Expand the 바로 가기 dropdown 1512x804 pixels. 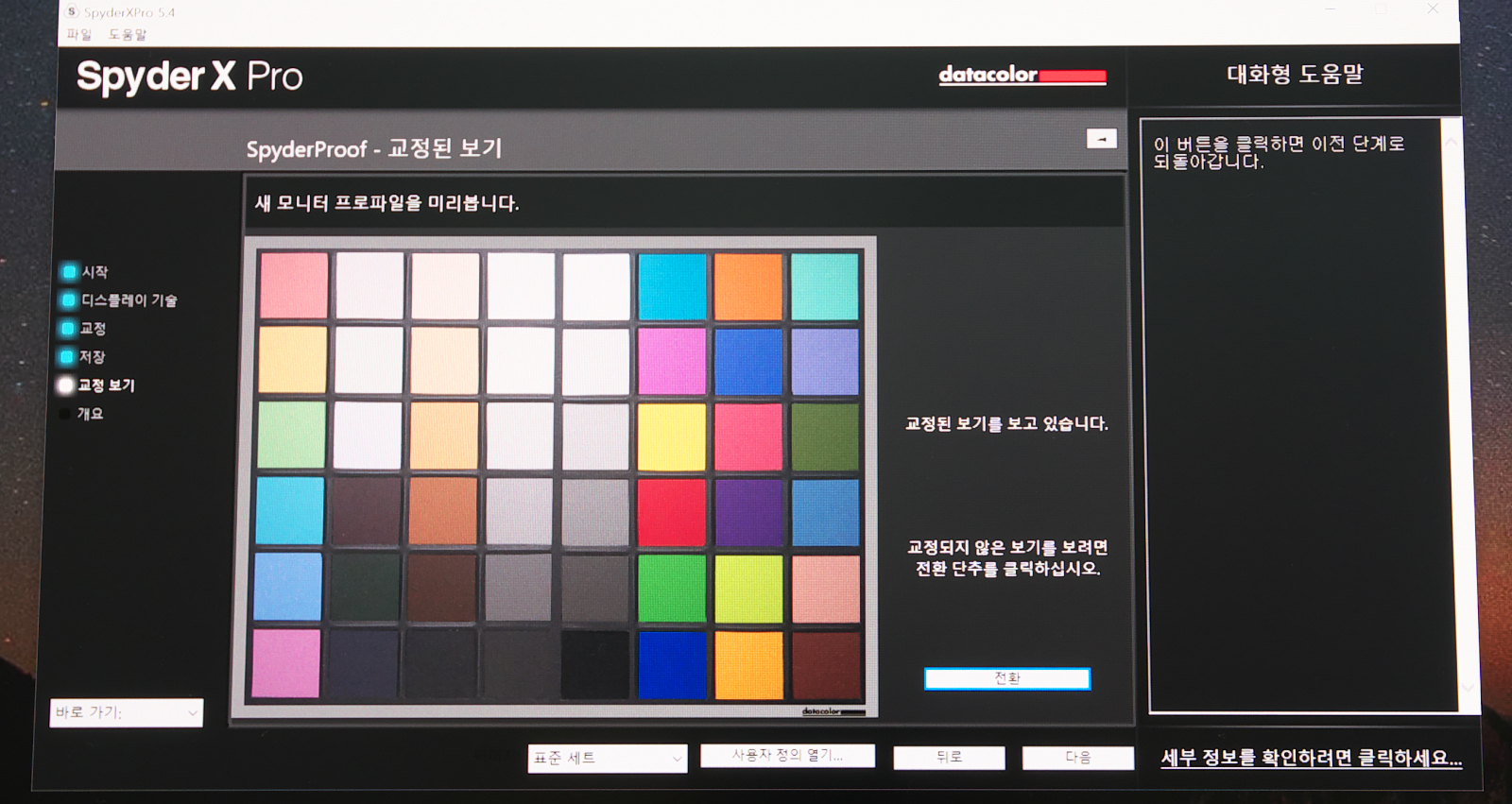click(x=126, y=712)
